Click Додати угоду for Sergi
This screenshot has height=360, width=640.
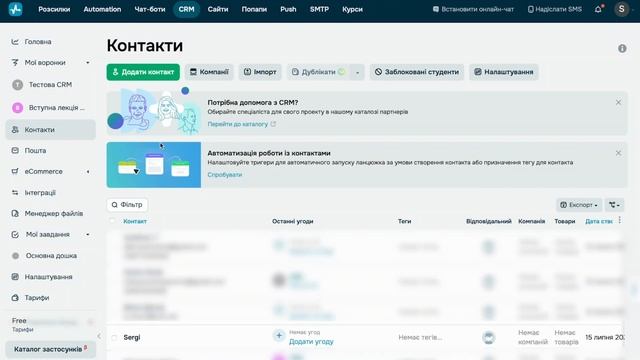pyautogui.click(x=311, y=342)
